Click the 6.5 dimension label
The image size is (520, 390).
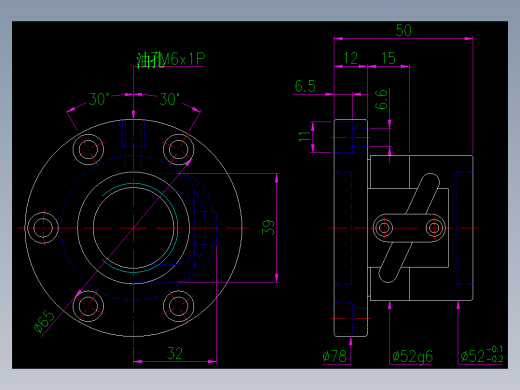coord(305,86)
